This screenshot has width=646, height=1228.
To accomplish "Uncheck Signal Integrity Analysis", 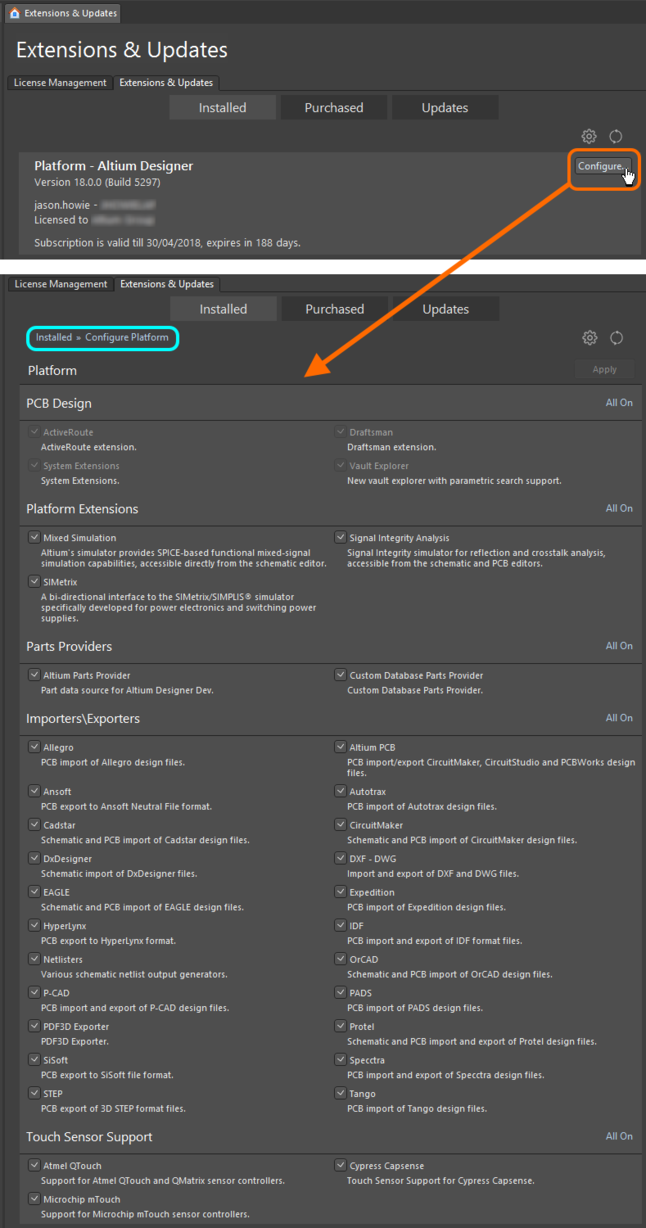I will click(340, 537).
